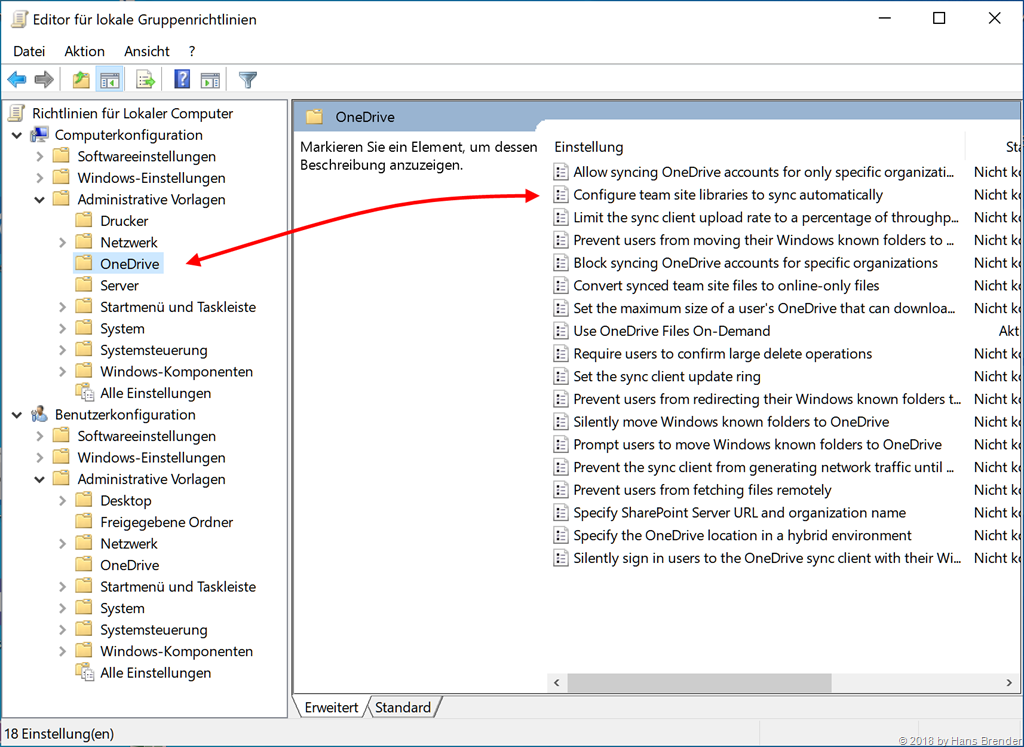Select OneDrive folder under Benutzerkonfiguration
Screen dimensions: 1024x747
pos(129,565)
